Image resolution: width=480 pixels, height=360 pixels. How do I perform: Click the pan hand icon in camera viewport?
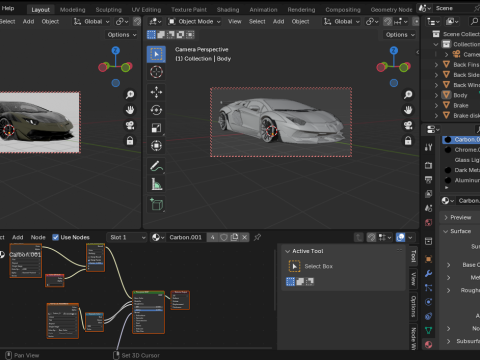pyautogui.click(x=408, y=110)
